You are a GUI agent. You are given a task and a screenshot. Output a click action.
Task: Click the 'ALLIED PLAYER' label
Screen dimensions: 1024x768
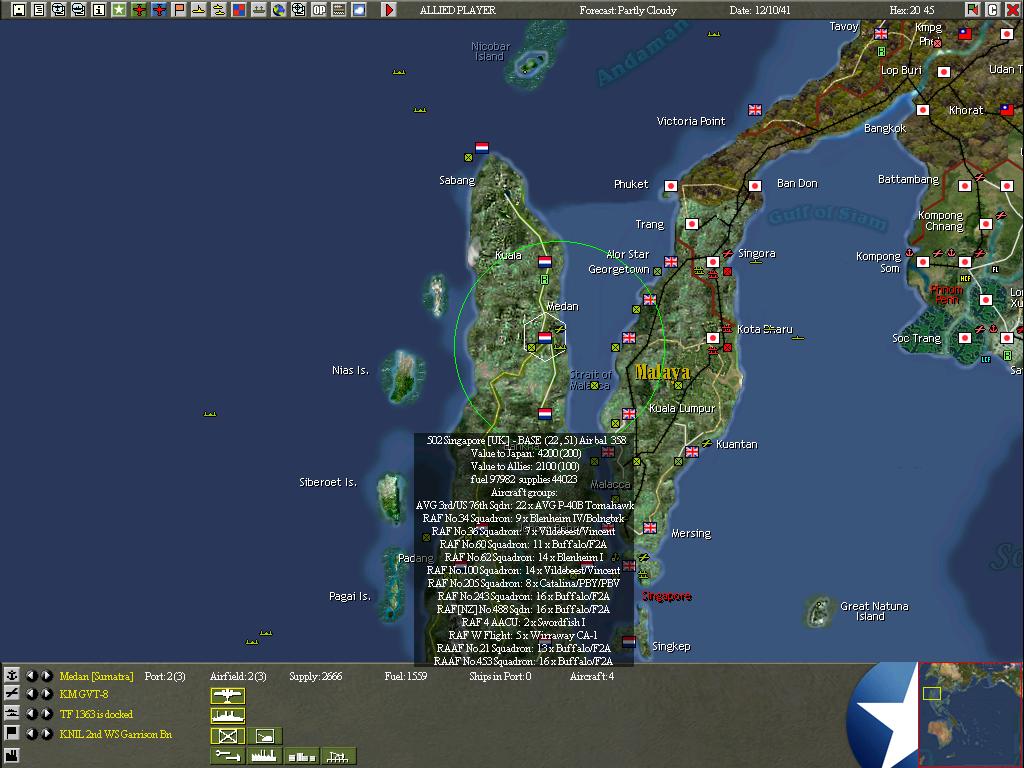(457, 10)
